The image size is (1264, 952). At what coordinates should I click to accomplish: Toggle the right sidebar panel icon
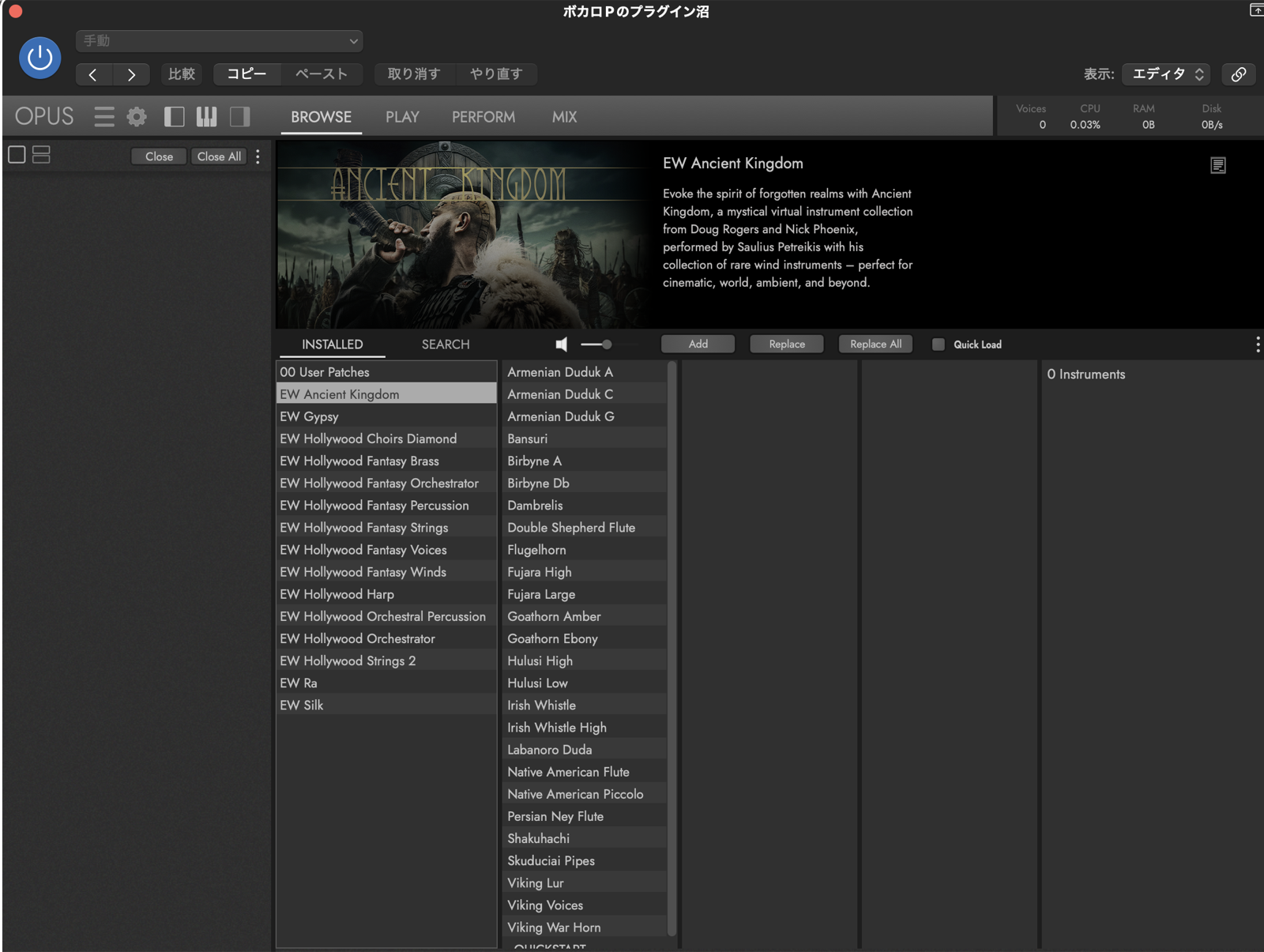click(x=240, y=117)
